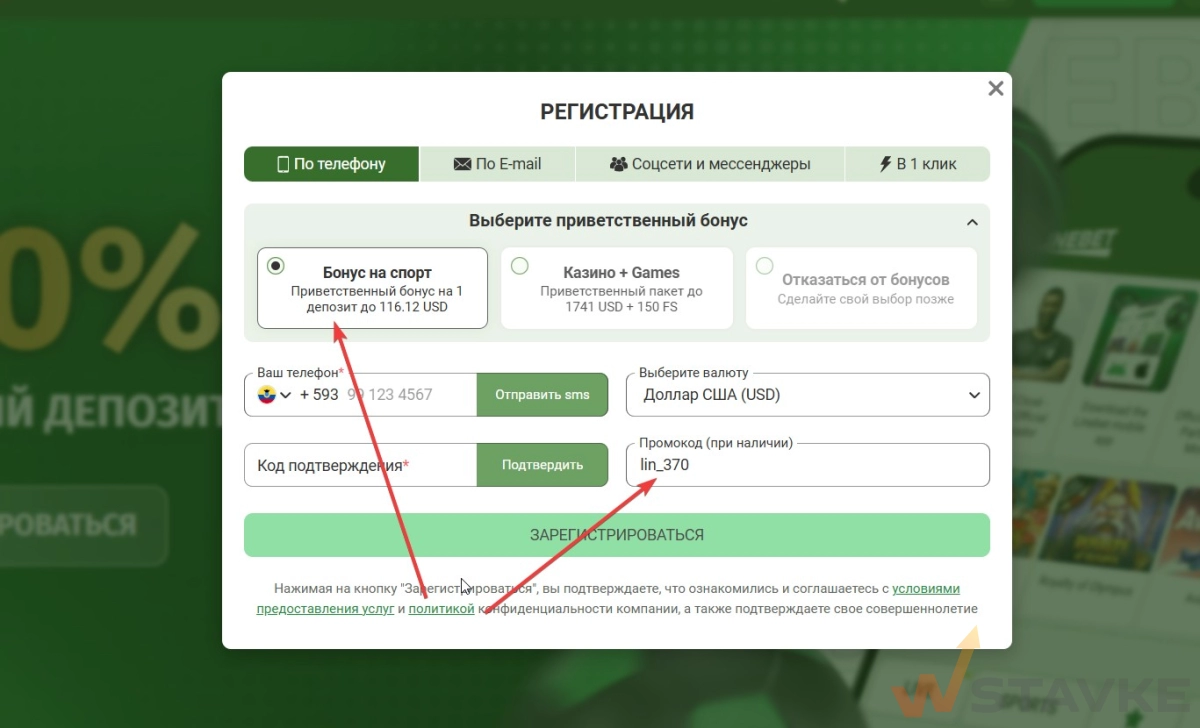Switch to the В 1 клик tab
The width and height of the screenshot is (1200, 728).
917,164
